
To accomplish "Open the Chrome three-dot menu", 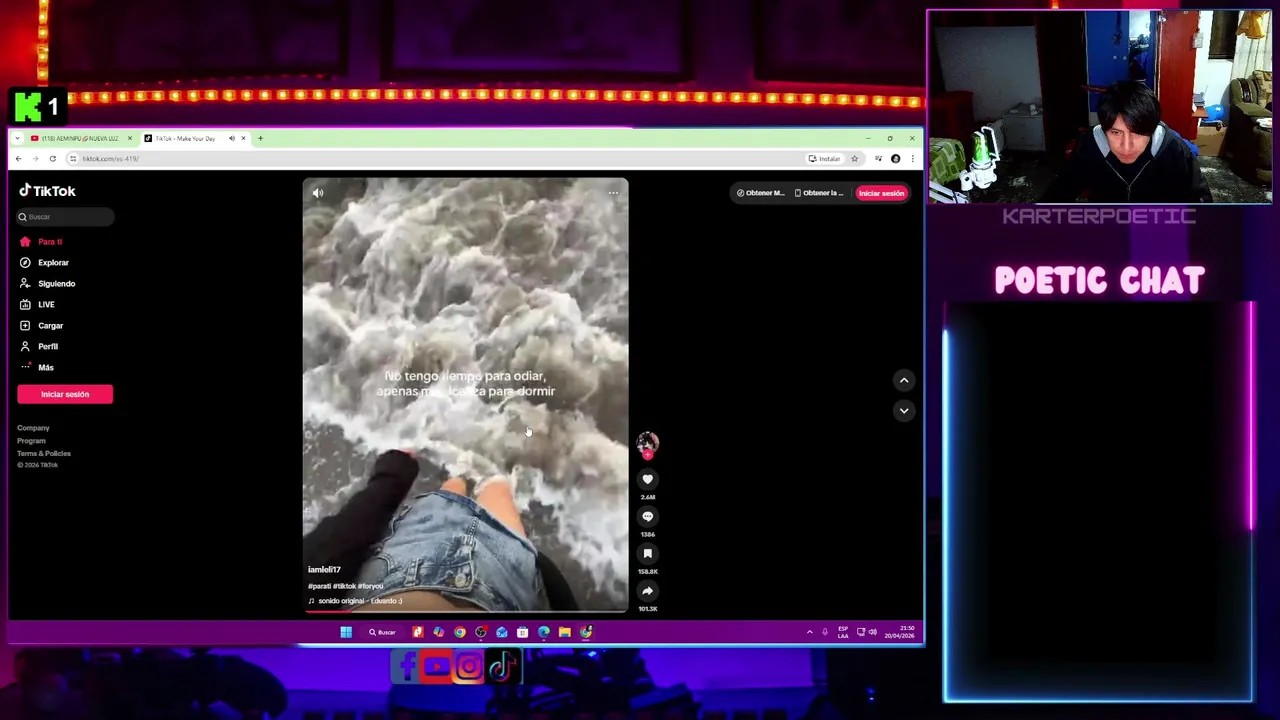I will coord(911,159).
